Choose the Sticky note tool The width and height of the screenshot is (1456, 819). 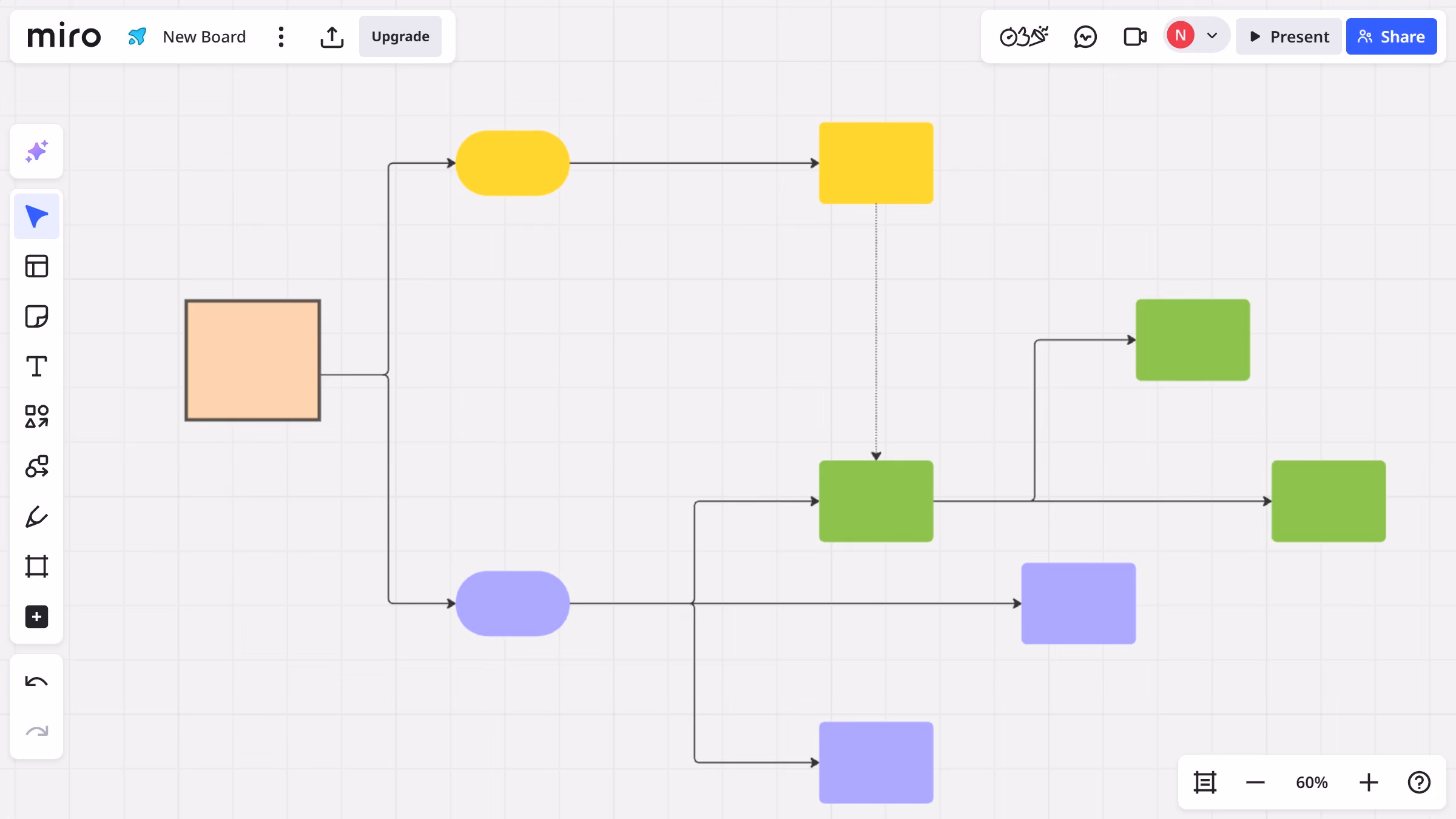[36, 316]
